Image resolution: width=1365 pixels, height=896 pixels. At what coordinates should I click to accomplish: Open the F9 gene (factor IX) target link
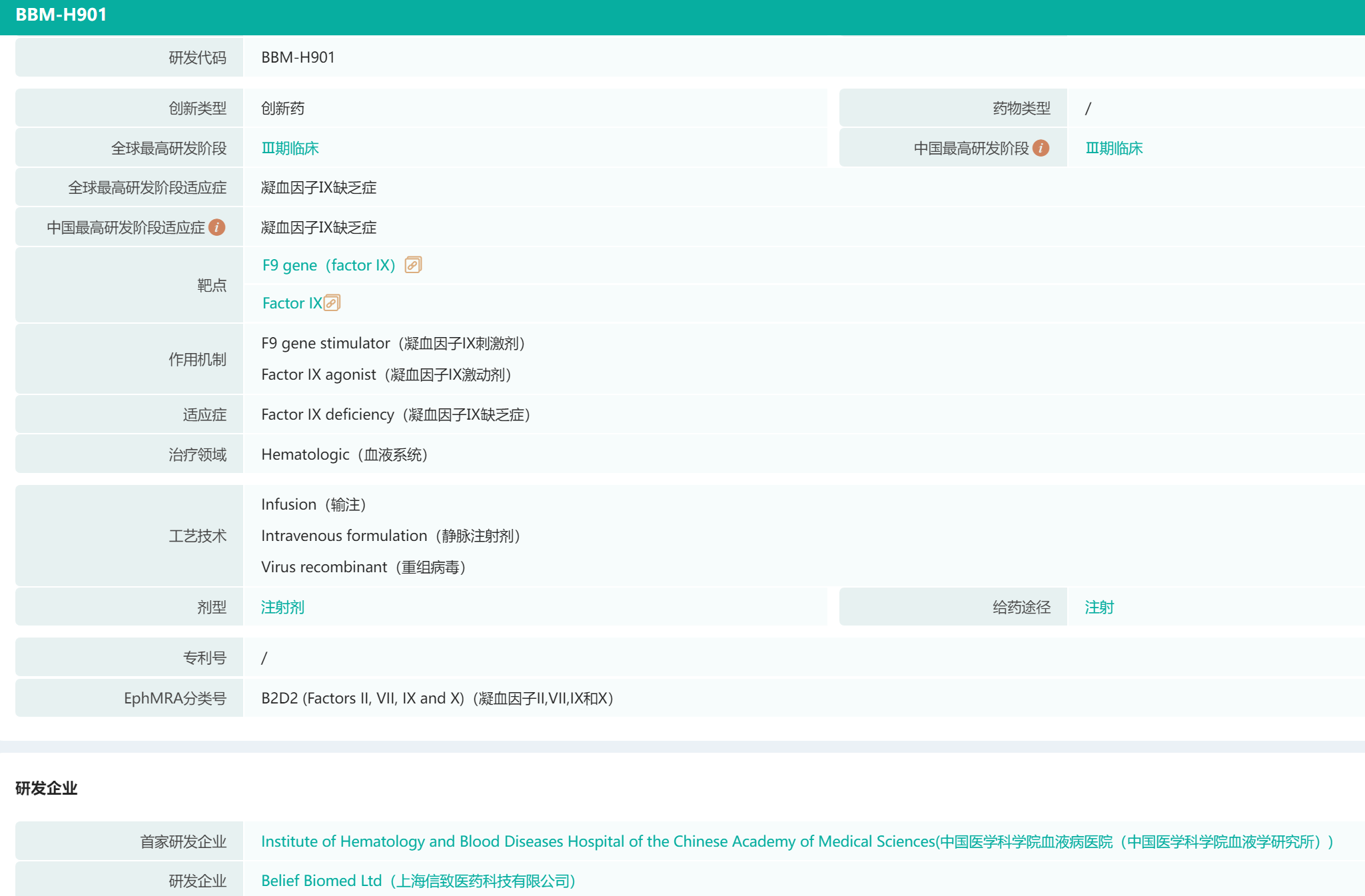(x=328, y=265)
